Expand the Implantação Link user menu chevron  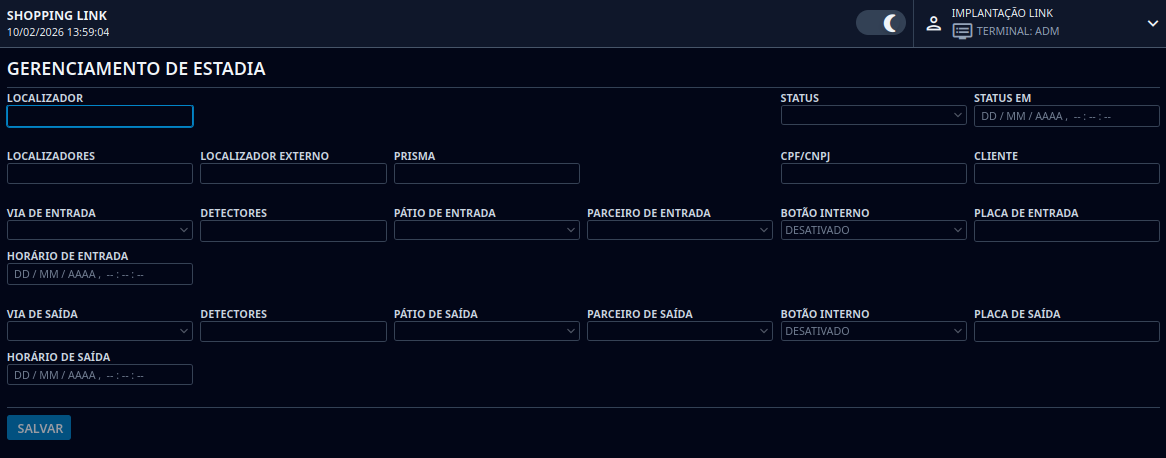[1152, 23]
